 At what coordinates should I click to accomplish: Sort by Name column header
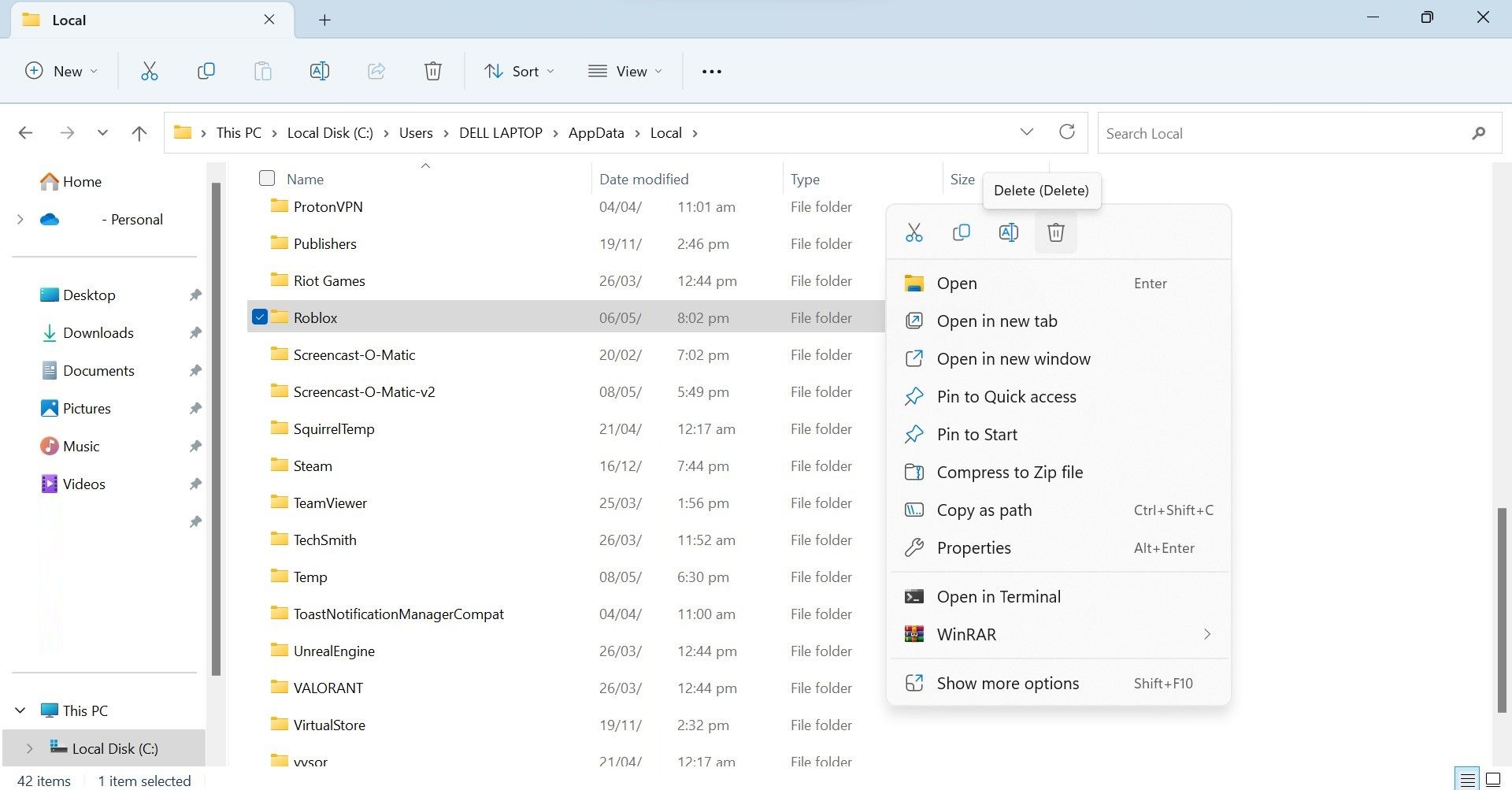click(x=305, y=180)
